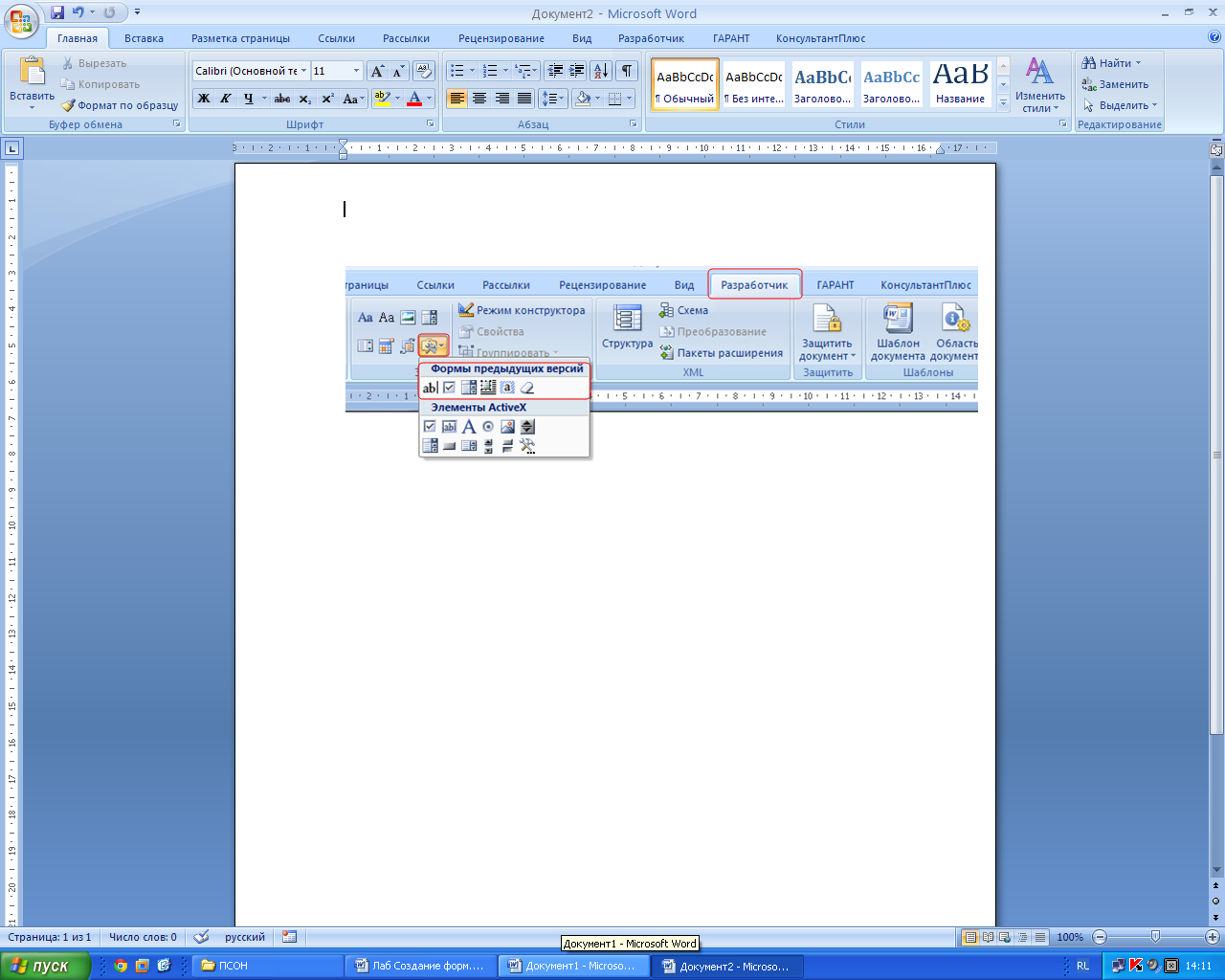Increase paragraph indent
Viewport: 1225px width, 980px height.
pos(577,71)
